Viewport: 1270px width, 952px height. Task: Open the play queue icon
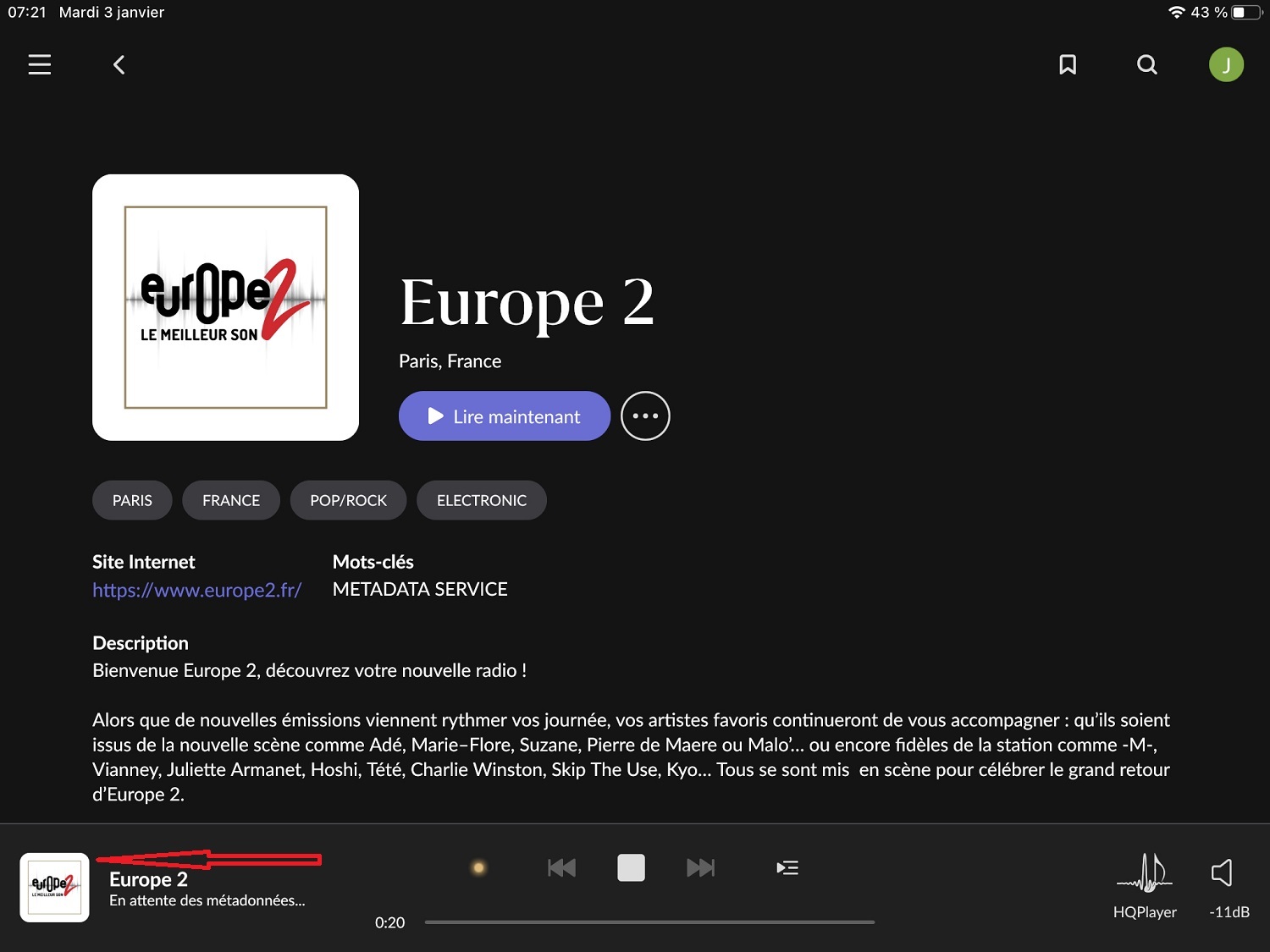pyautogui.click(x=787, y=867)
